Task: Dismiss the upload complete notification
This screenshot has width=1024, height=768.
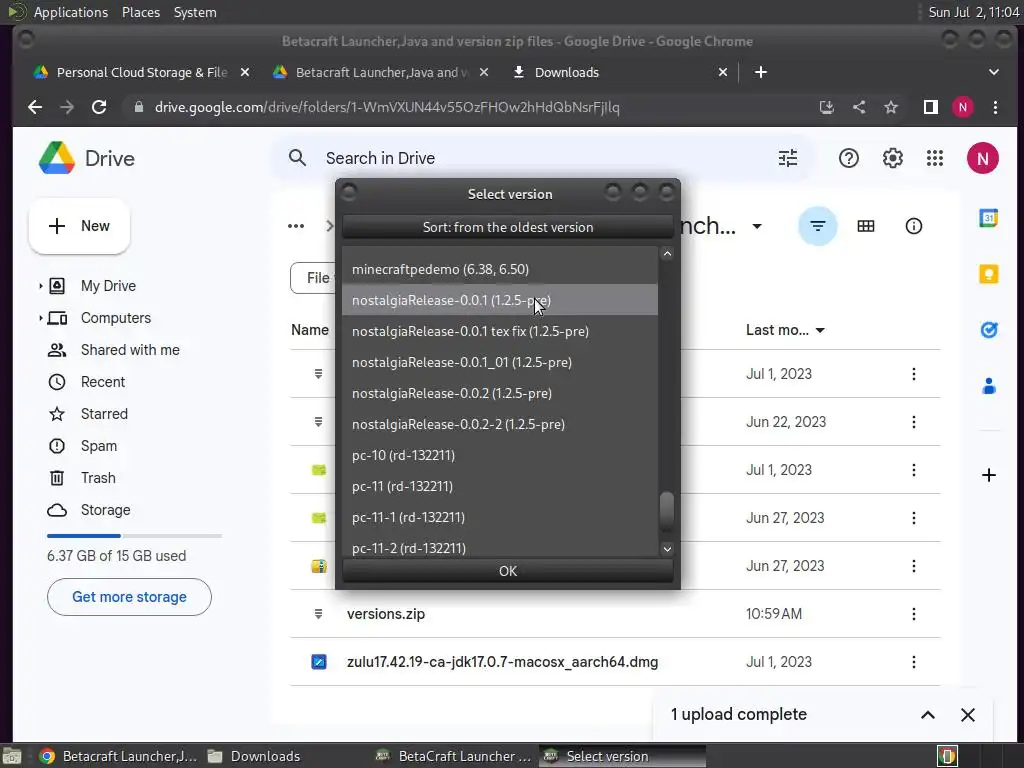Action: point(968,715)
